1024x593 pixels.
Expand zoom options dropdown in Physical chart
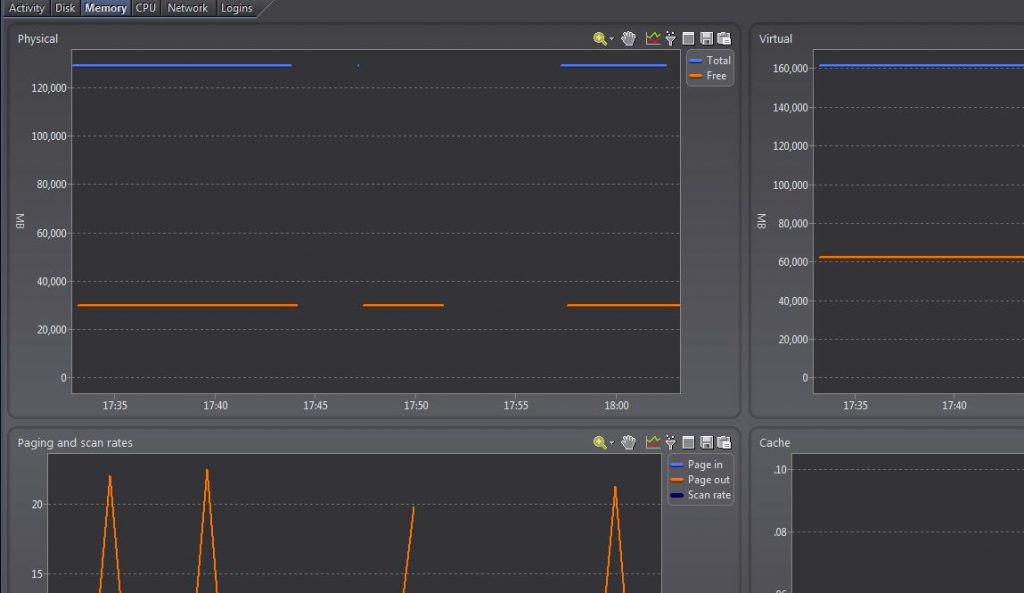pyautogui.click(x=612, y=39)
